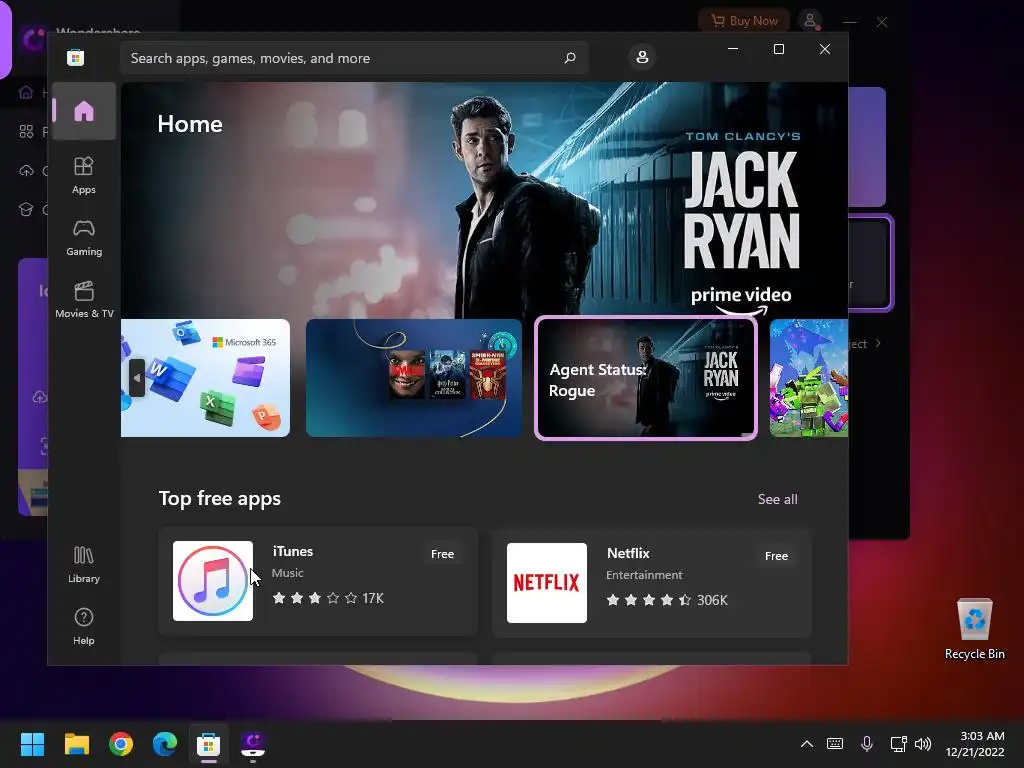Open the volume tray icon
This screenshot has height=768, width=1024.
923,744
